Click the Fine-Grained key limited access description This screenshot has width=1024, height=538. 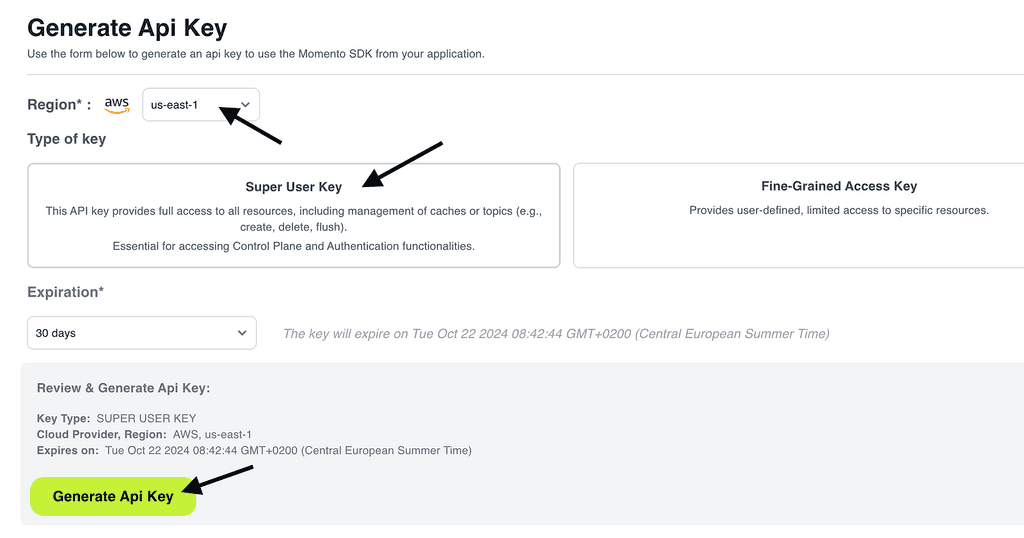pos(838,211)
